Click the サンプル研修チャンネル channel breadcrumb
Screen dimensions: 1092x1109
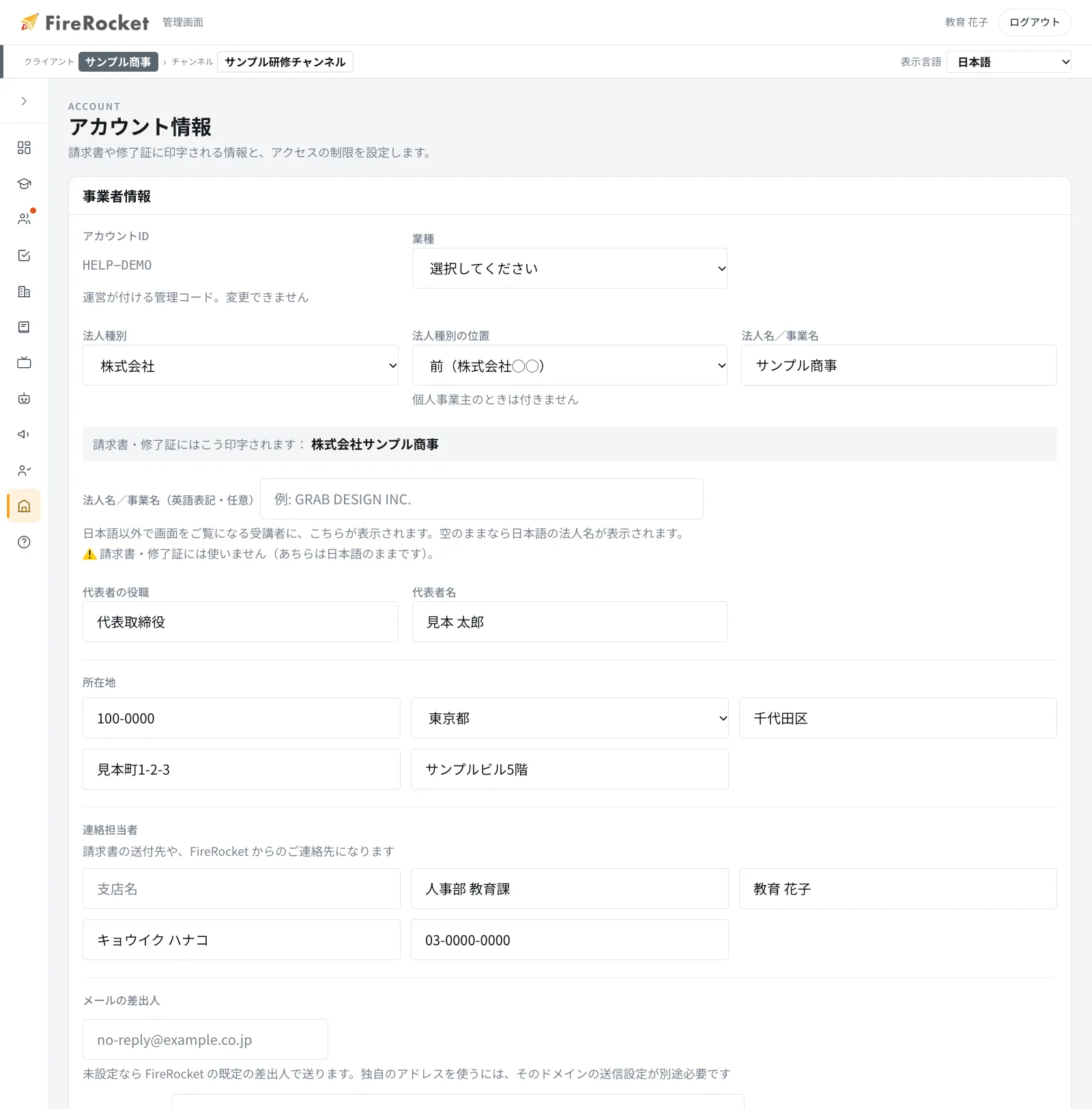pyautogui.click(x=285, y=61)
